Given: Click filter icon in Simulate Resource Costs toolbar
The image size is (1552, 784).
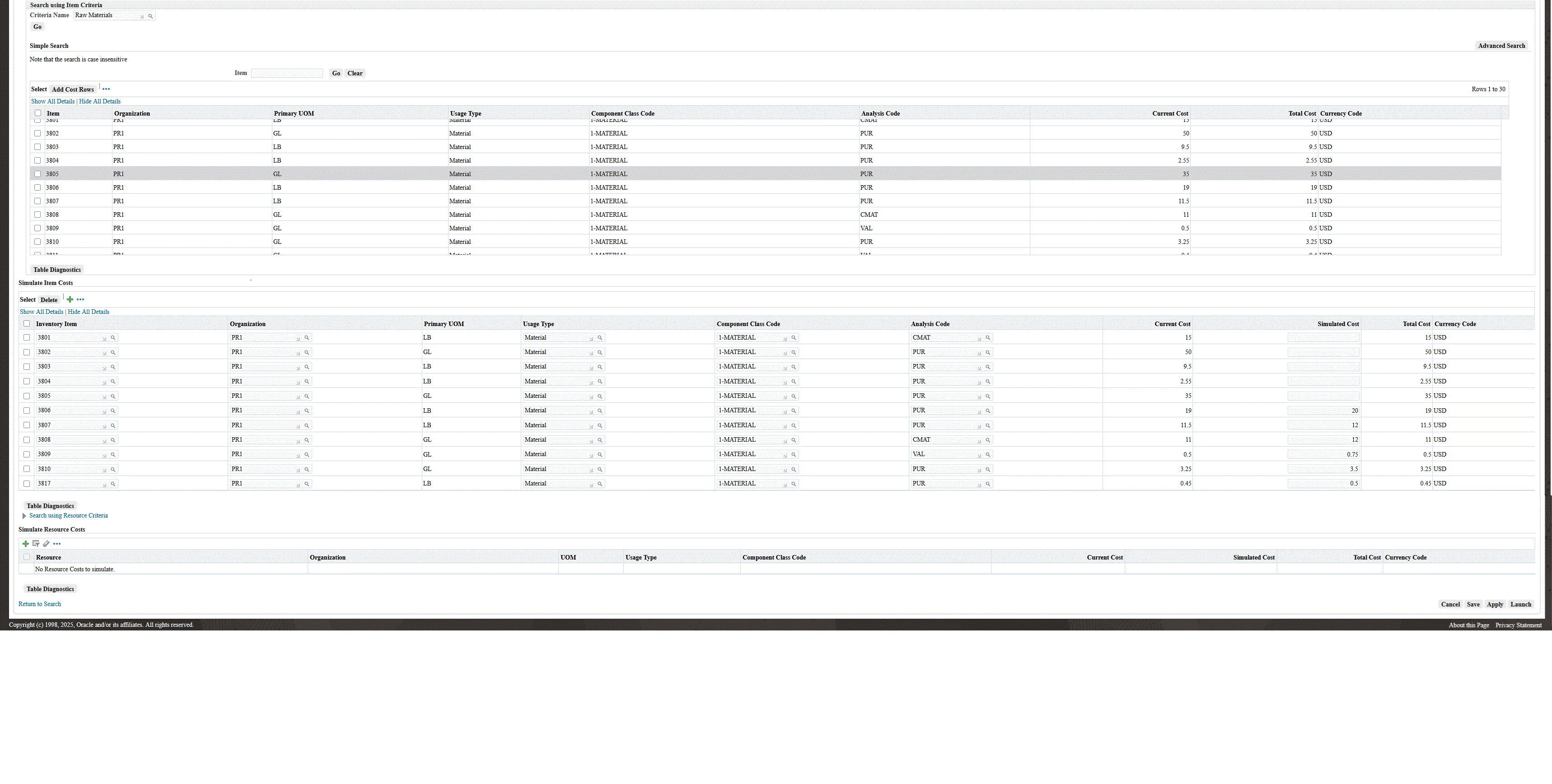Looking at the screenshot, I should [x=36, y=544].
